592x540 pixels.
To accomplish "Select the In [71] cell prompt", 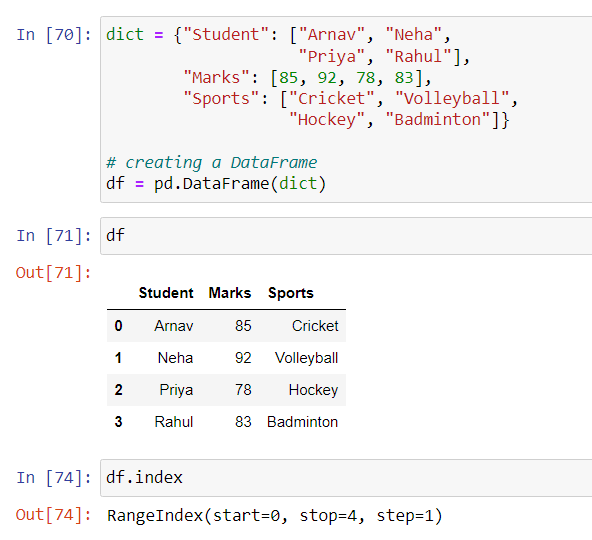I will 54,236.
